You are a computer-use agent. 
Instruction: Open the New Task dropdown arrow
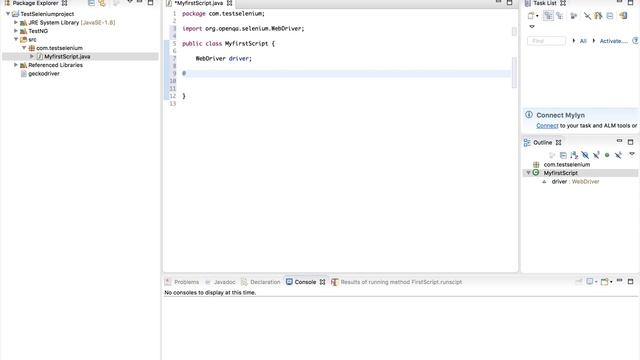click(x=537, y=16)
